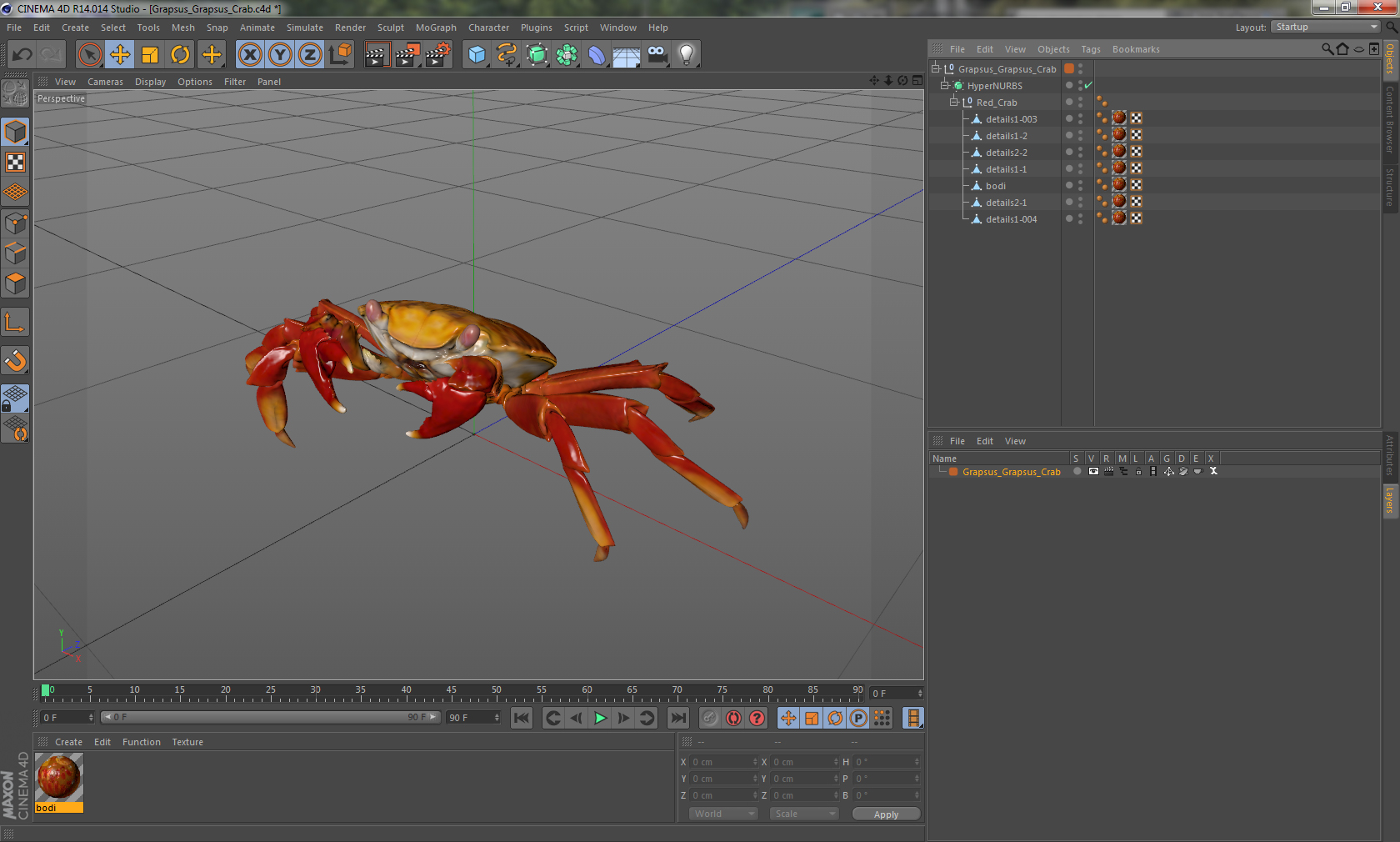This screenshot has height=842, width=1400.
Task: Click the HyperNURBS generator icon
Action: (x=537, y=55)
